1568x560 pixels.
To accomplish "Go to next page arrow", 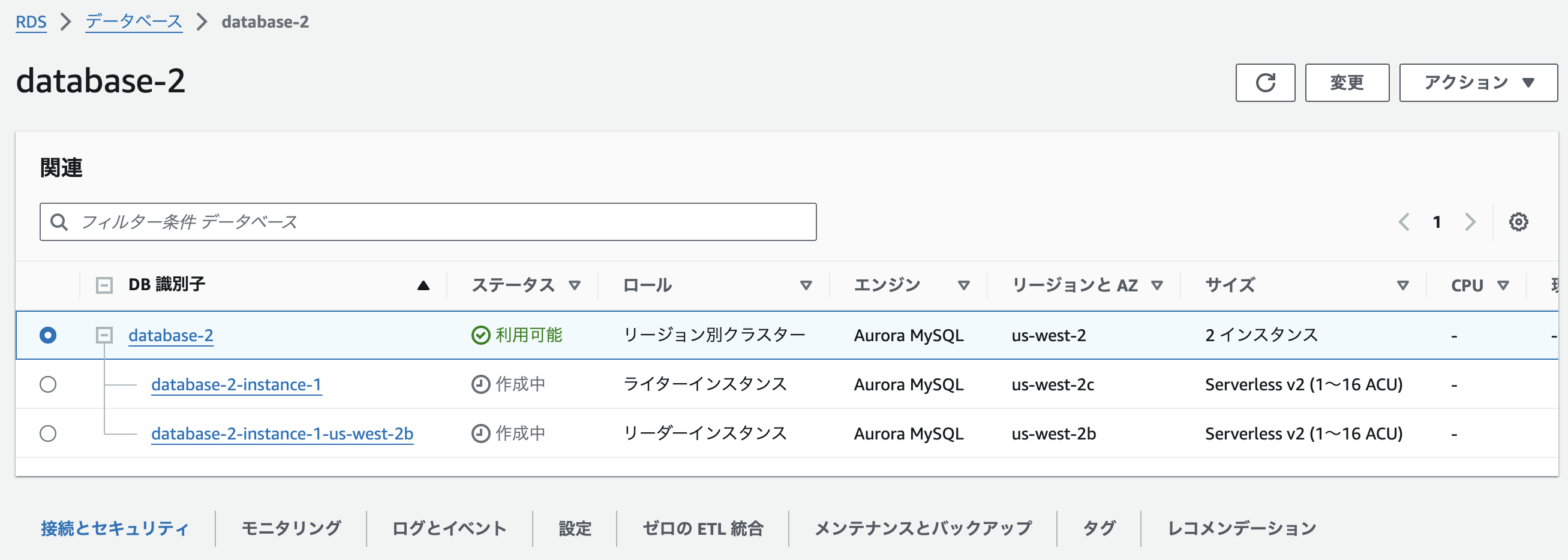I will (1470, 222).
